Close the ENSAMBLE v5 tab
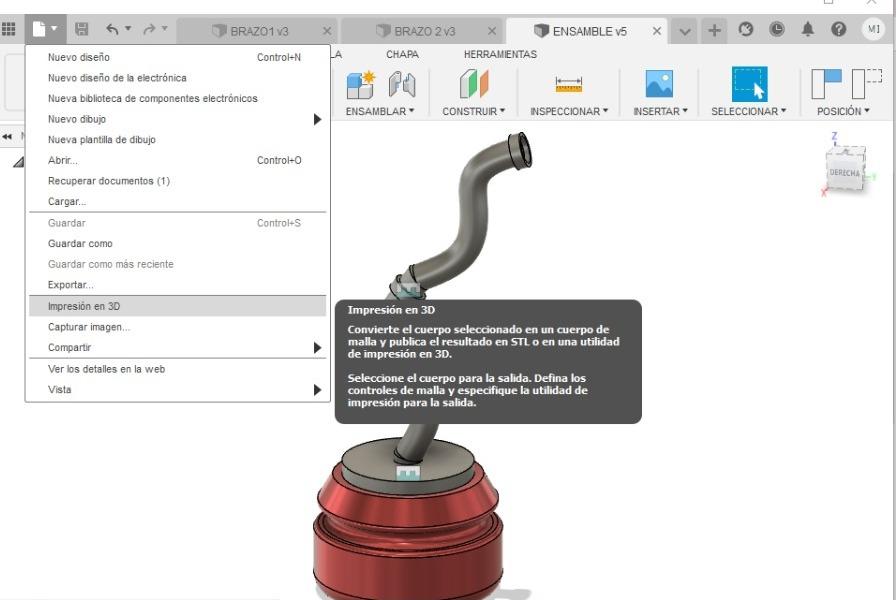 point(657,31)
